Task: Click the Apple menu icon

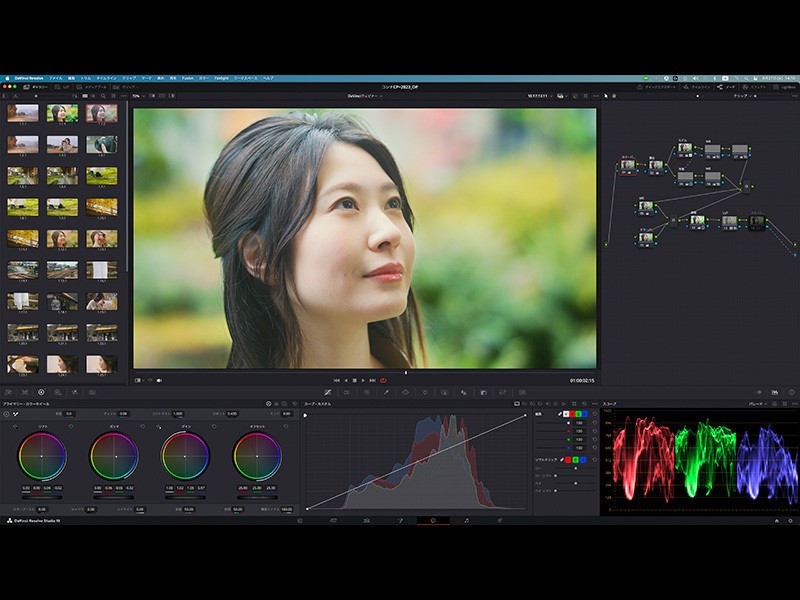Action: pyautogui.click(x=5, y=77)
